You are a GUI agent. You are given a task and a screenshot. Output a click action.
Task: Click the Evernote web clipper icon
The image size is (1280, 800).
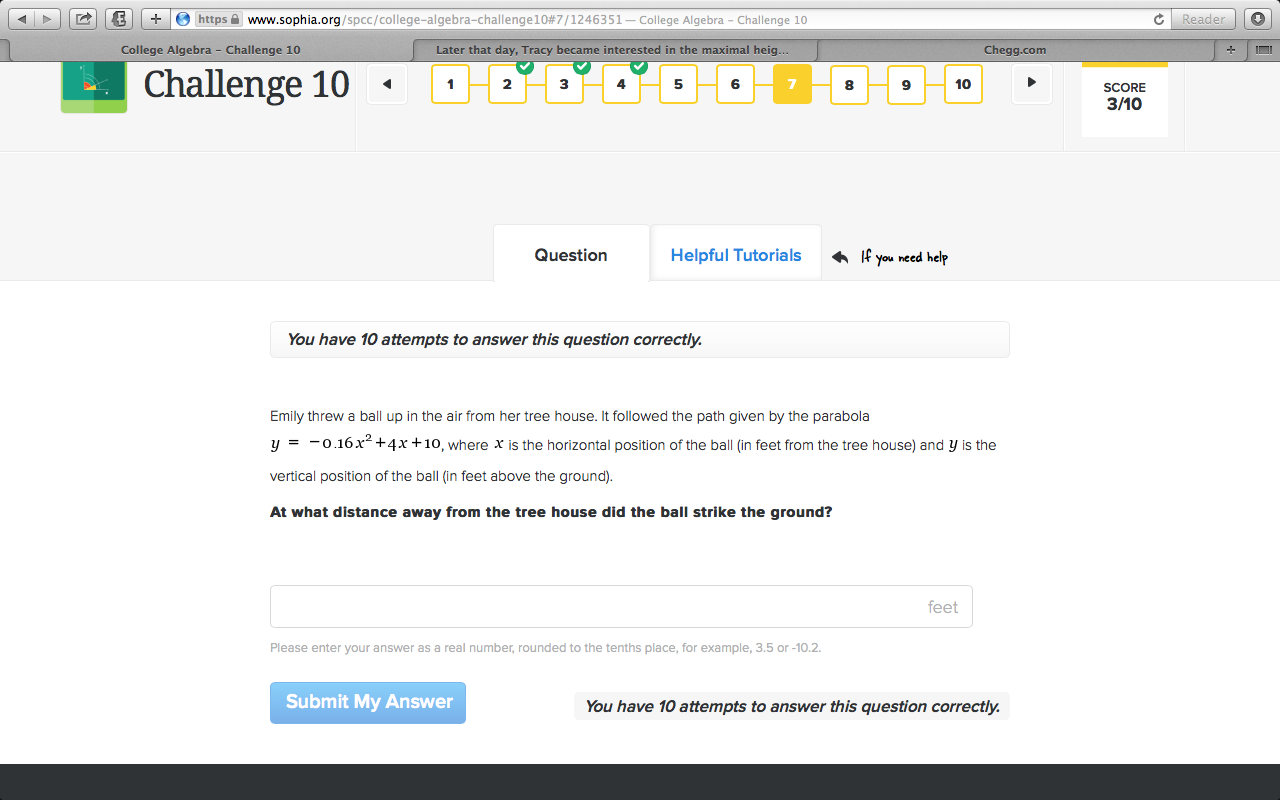point(118,18)
